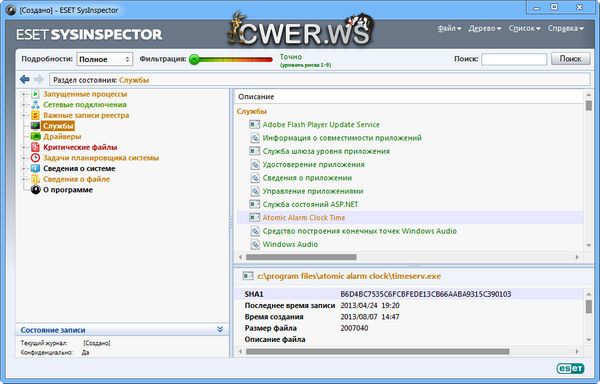This screenshot has width=600, height=384.
Task: Open the Список menu
Action: click(x=524, y=28)
